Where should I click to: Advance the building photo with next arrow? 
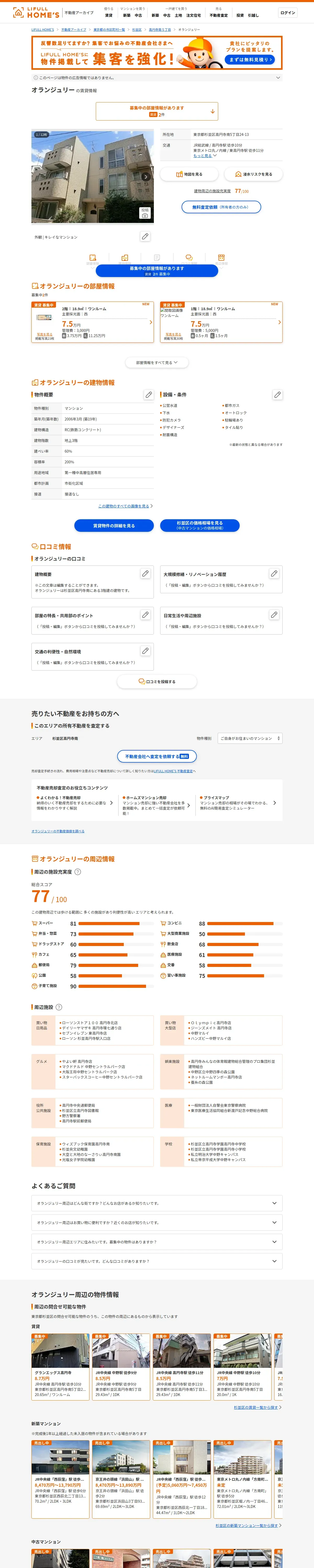coord(146,177)
